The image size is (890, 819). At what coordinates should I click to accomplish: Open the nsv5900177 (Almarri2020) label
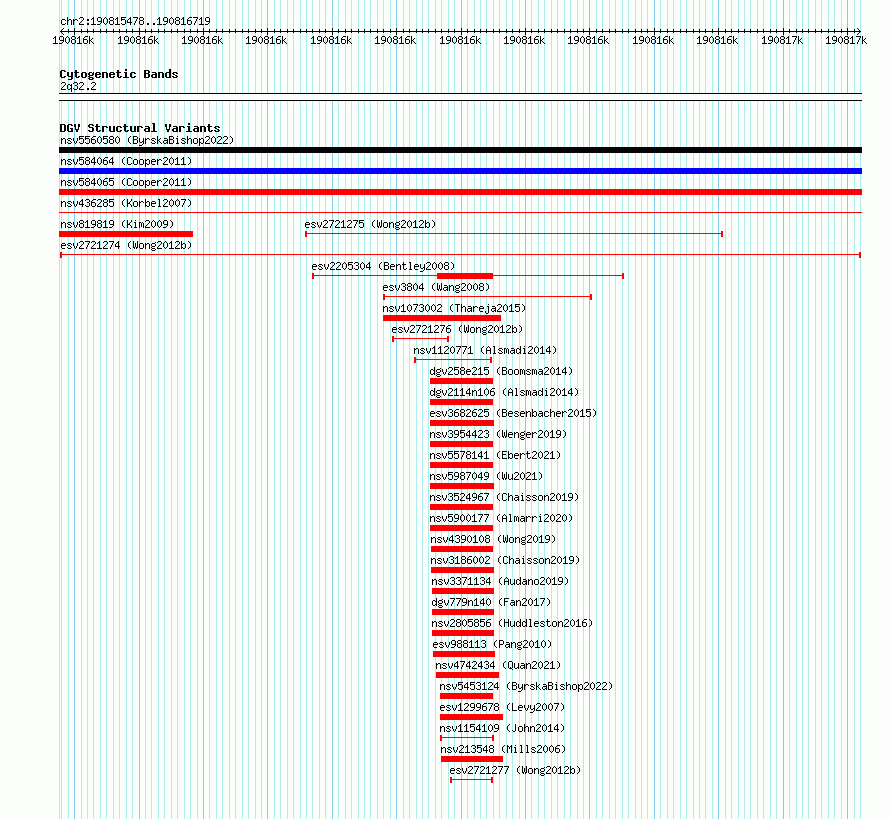pyautogui.click(x=501, y=518)
